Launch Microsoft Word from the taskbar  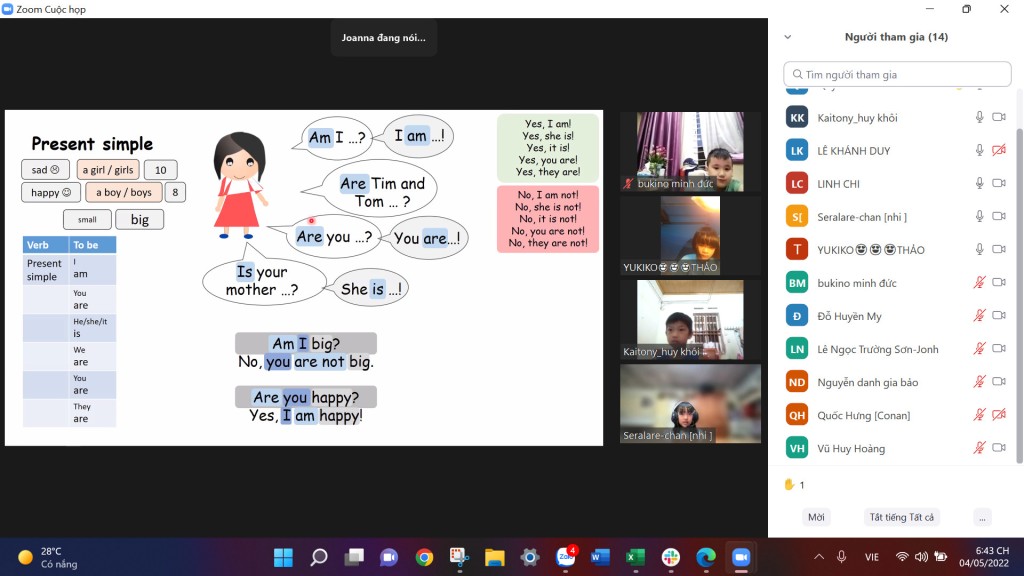[x=600, y=557]
